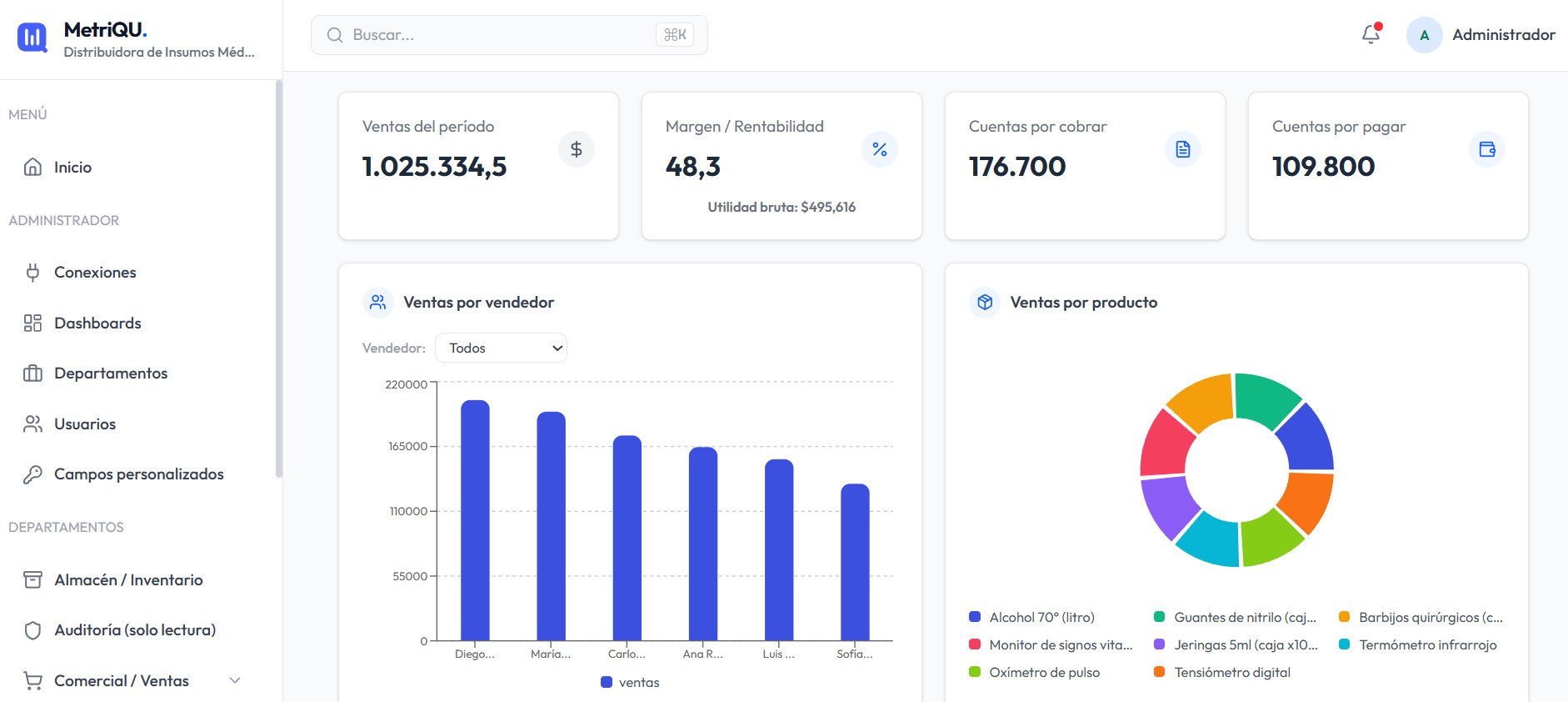The height and width of the screenshot is (702, 1568).
Task: Toggle the Termómetro infrarrojo legend entry
Action: pos(1417,644)
